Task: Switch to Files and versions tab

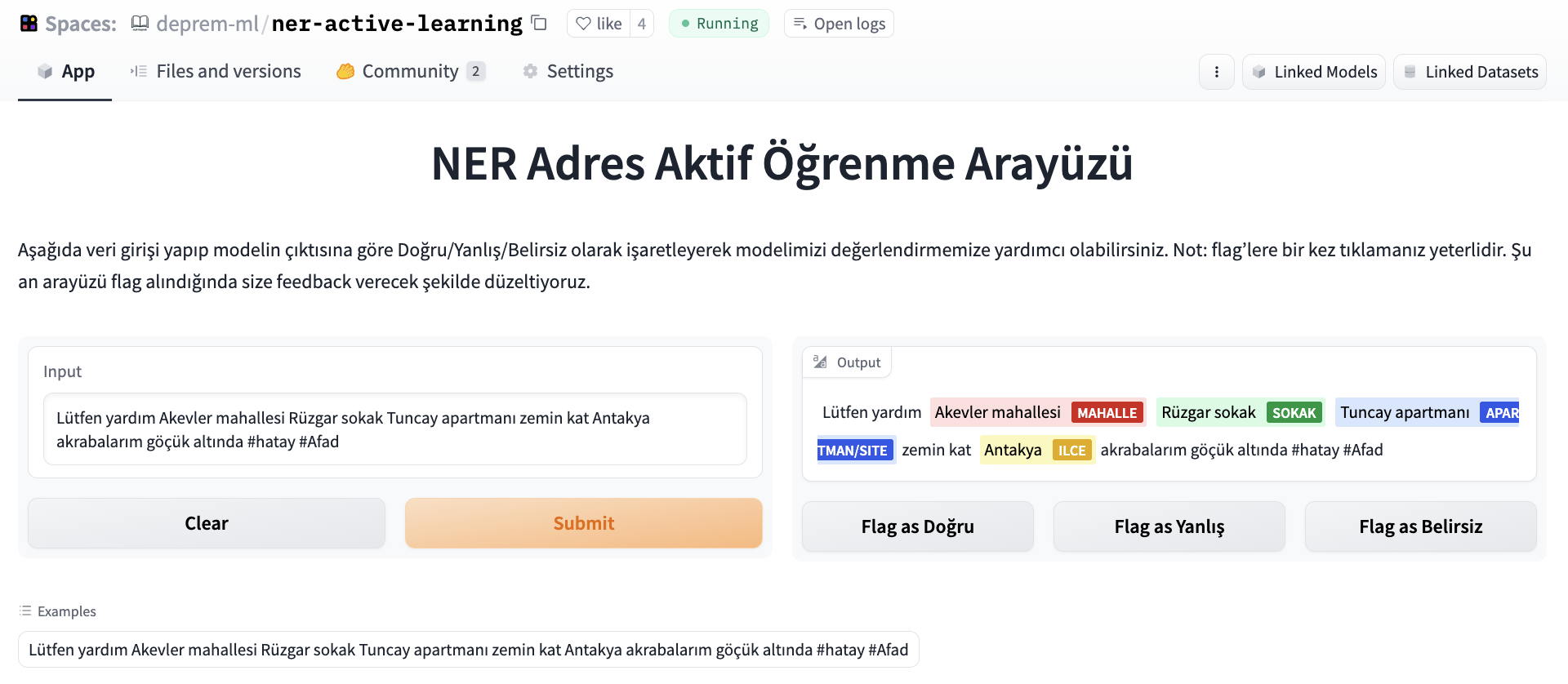Action: (x=216, y=72)
